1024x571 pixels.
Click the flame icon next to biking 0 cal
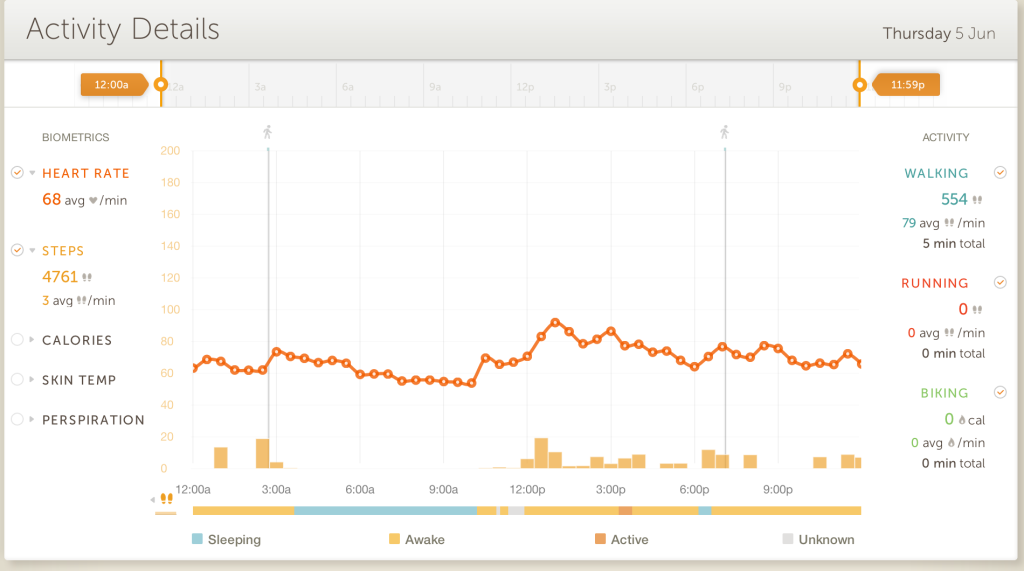pyautogui.click(x=962, y=420)
